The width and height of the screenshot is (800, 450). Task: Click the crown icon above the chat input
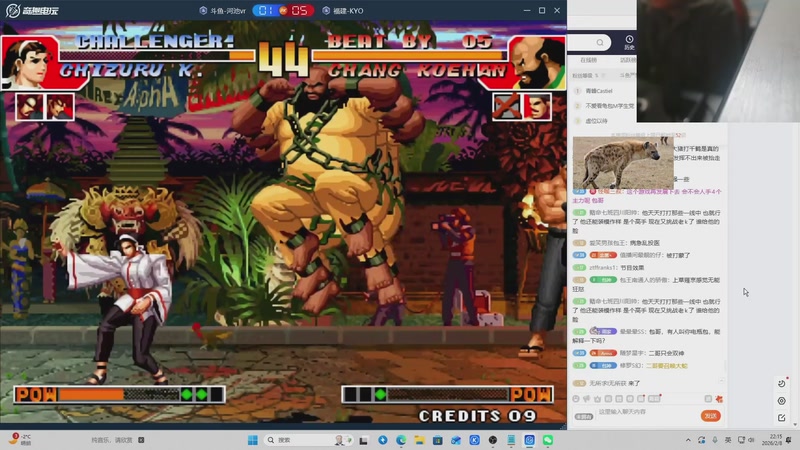click(597, 399)
